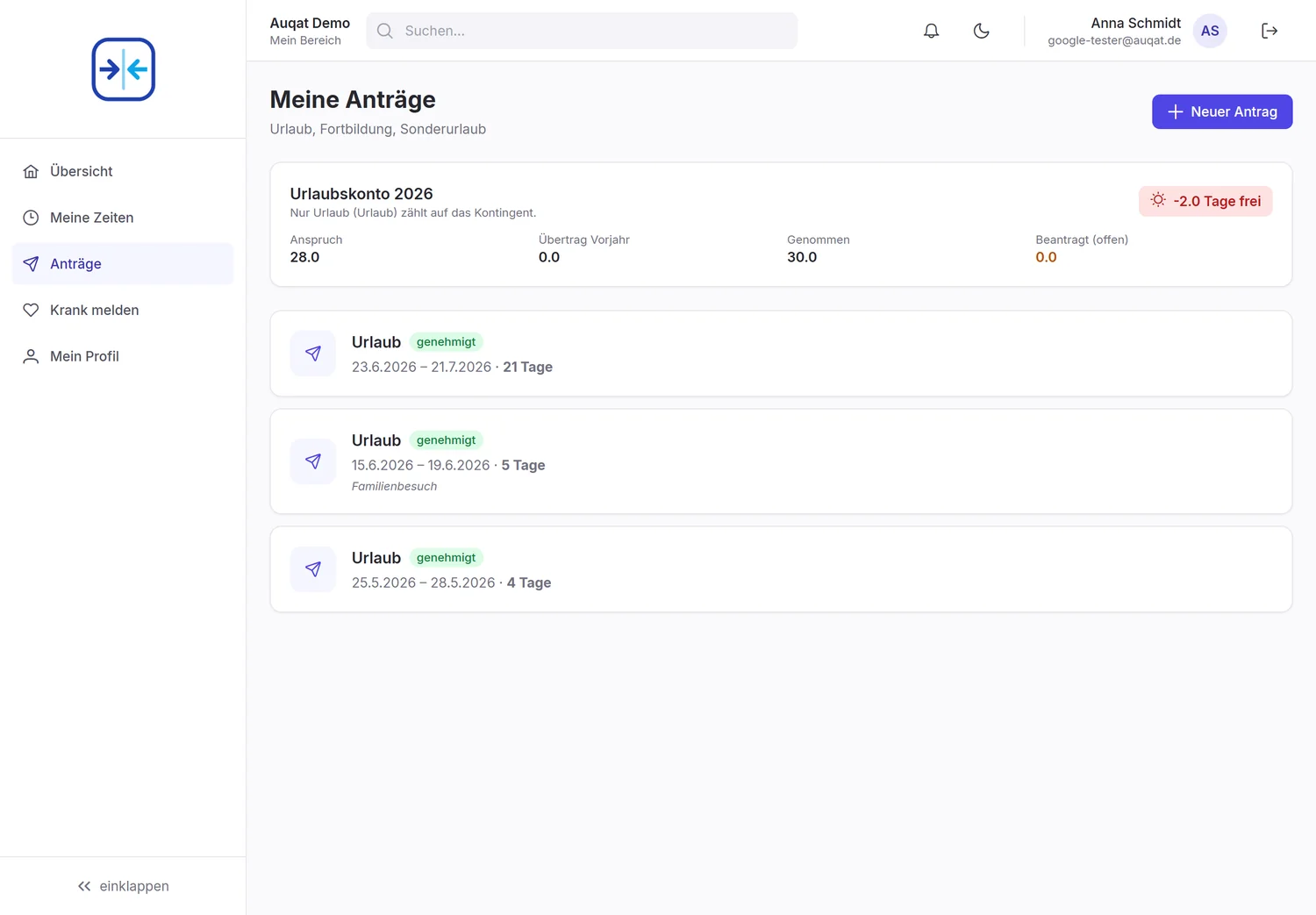
Task: Click the Meine Anträge page title
Action: pyautogui.click(x=353, y=100)
